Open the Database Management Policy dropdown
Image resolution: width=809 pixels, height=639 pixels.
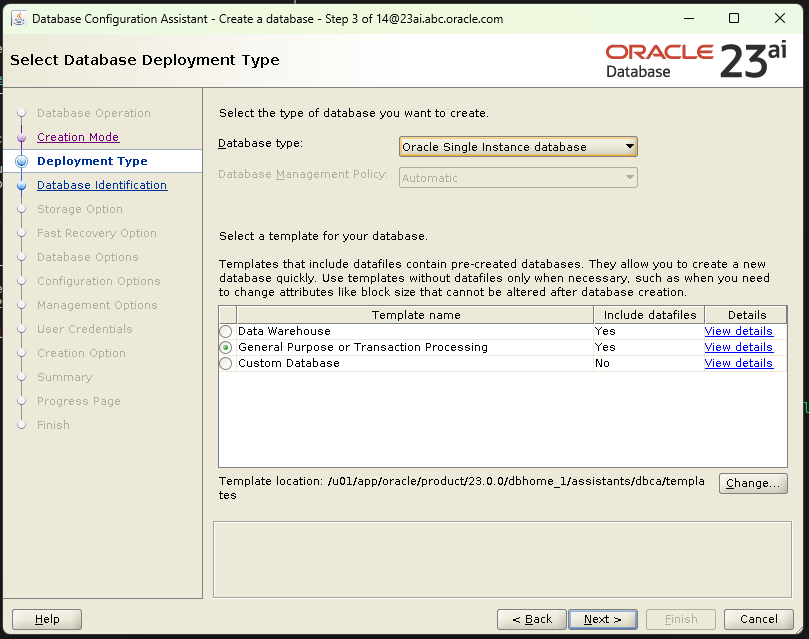click(x=632, y=177)
